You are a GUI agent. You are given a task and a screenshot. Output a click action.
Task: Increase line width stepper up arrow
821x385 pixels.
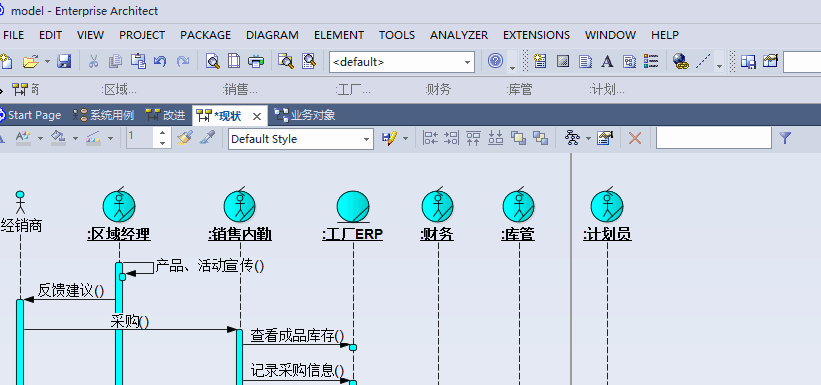(163, 134)
